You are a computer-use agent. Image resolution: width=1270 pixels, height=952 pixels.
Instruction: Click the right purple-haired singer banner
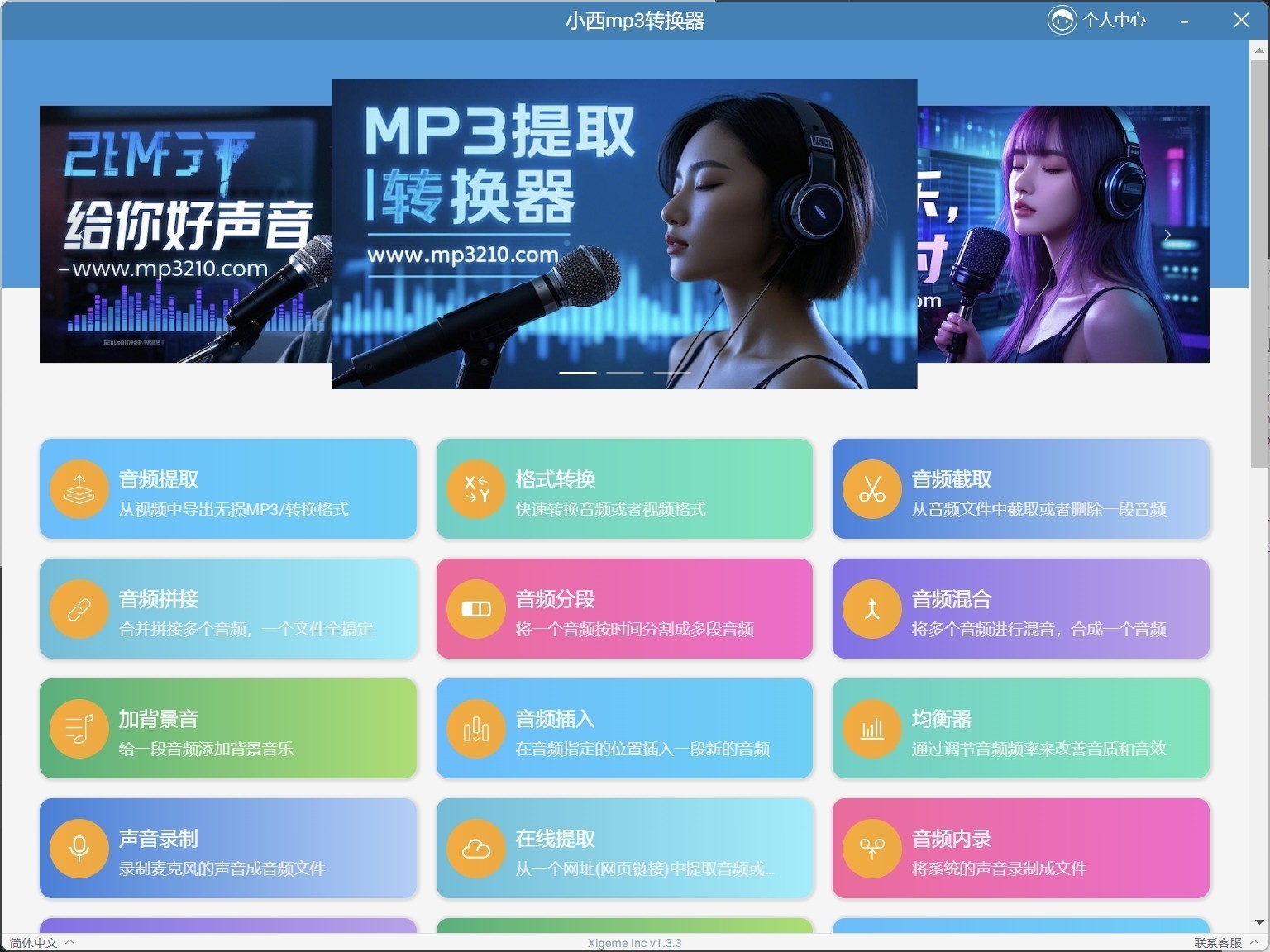click(x=1063, y=234)
